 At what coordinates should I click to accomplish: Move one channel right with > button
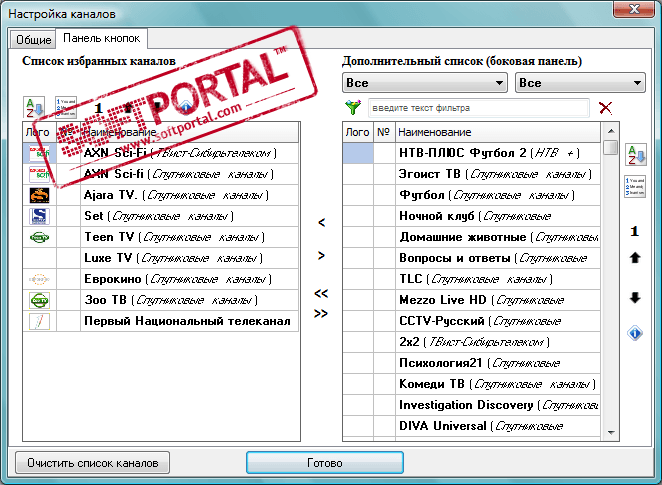coord(321,255)
